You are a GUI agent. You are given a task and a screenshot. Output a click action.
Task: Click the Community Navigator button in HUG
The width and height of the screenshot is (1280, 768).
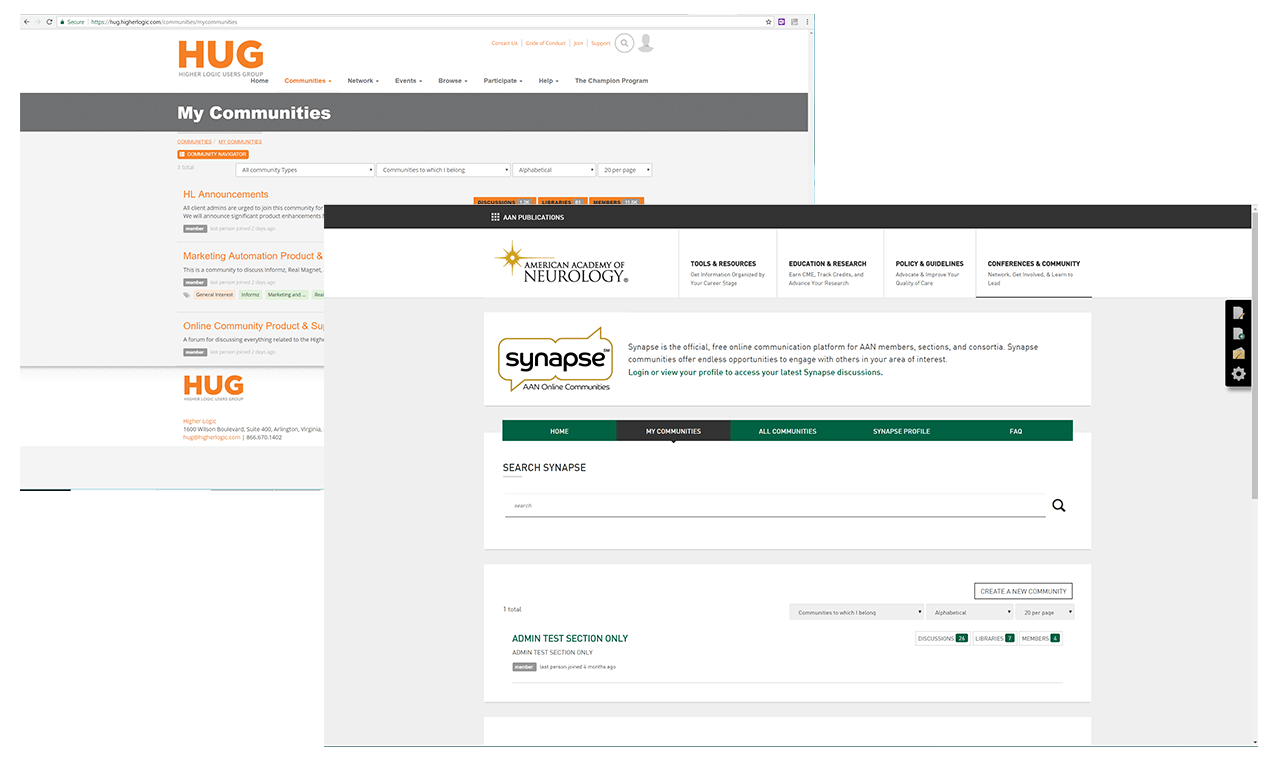[213, 154]
